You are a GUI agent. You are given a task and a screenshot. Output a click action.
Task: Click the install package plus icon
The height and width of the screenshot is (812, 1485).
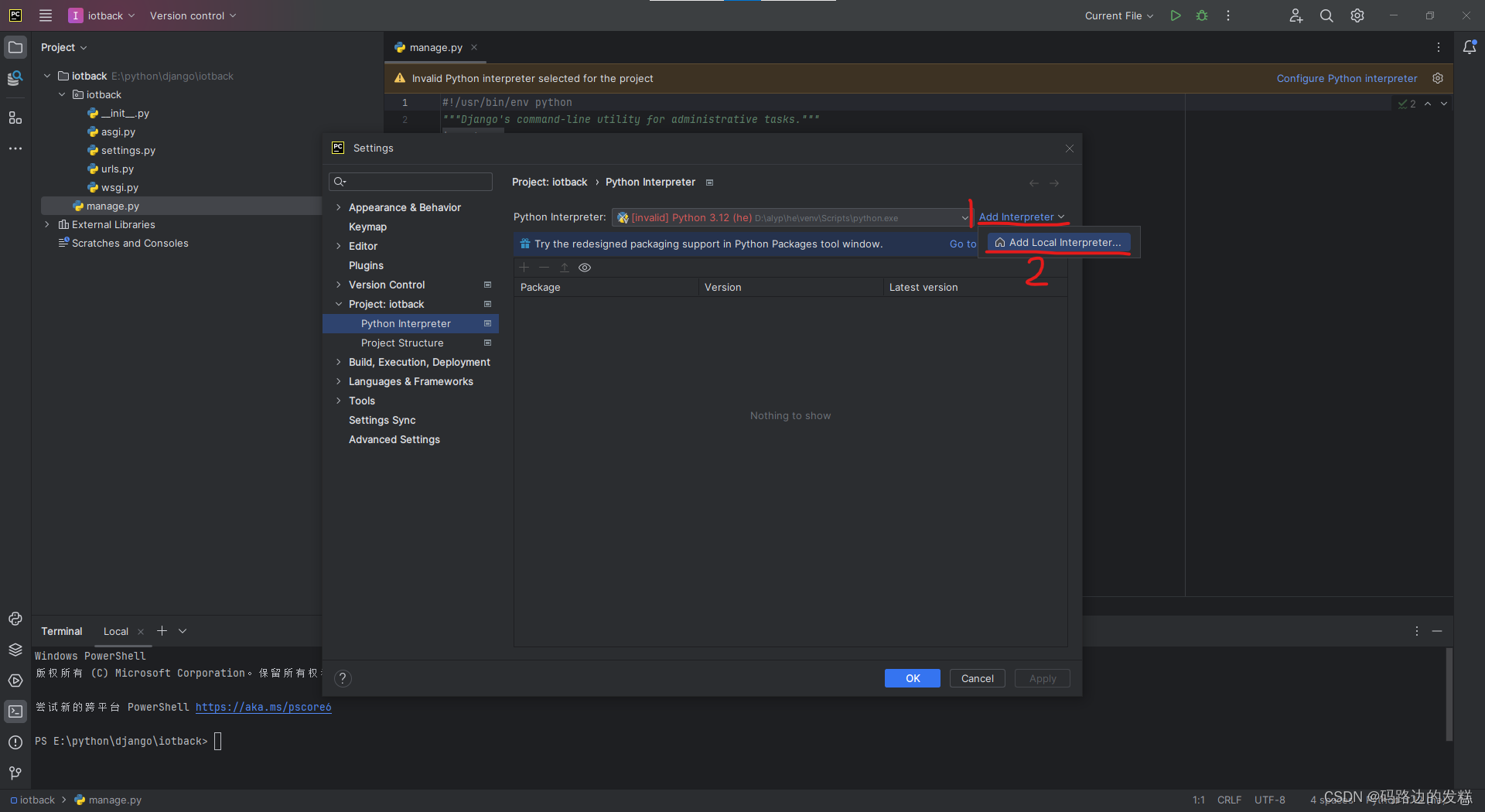pos(524,268)
